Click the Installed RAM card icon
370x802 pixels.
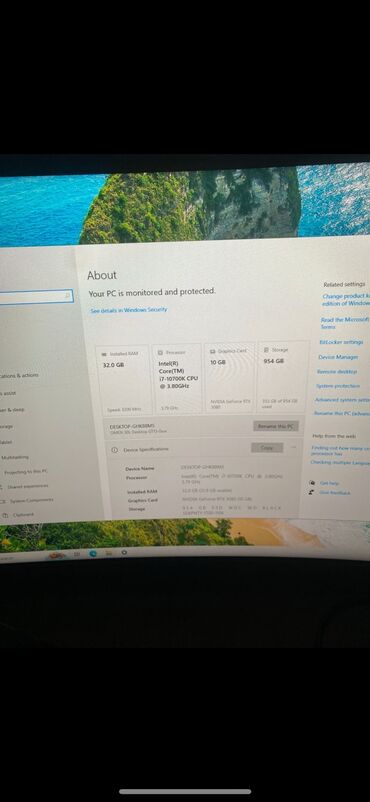[105, 353]
